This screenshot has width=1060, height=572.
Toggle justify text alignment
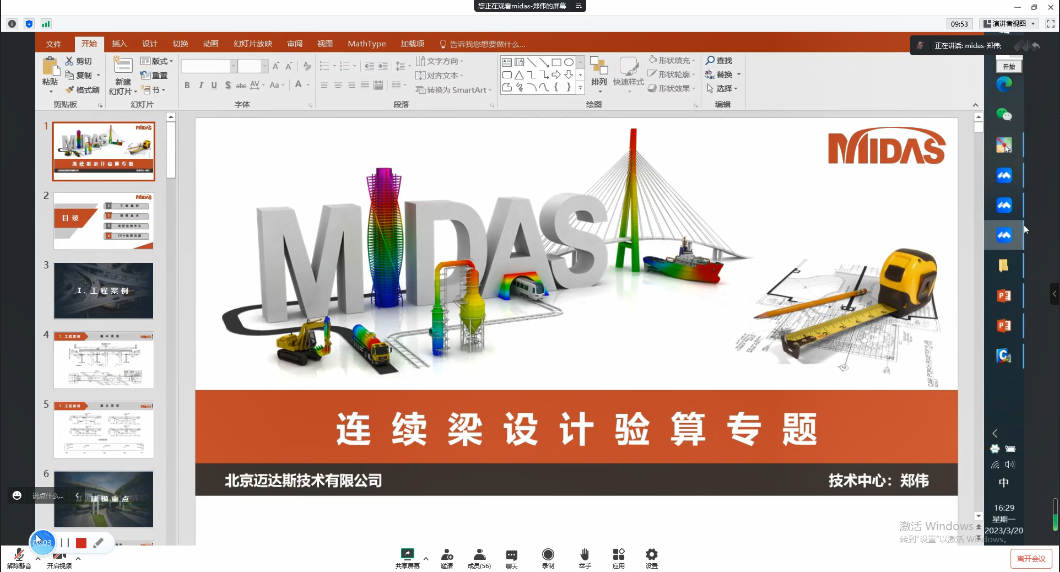click(x=365, y=85)
